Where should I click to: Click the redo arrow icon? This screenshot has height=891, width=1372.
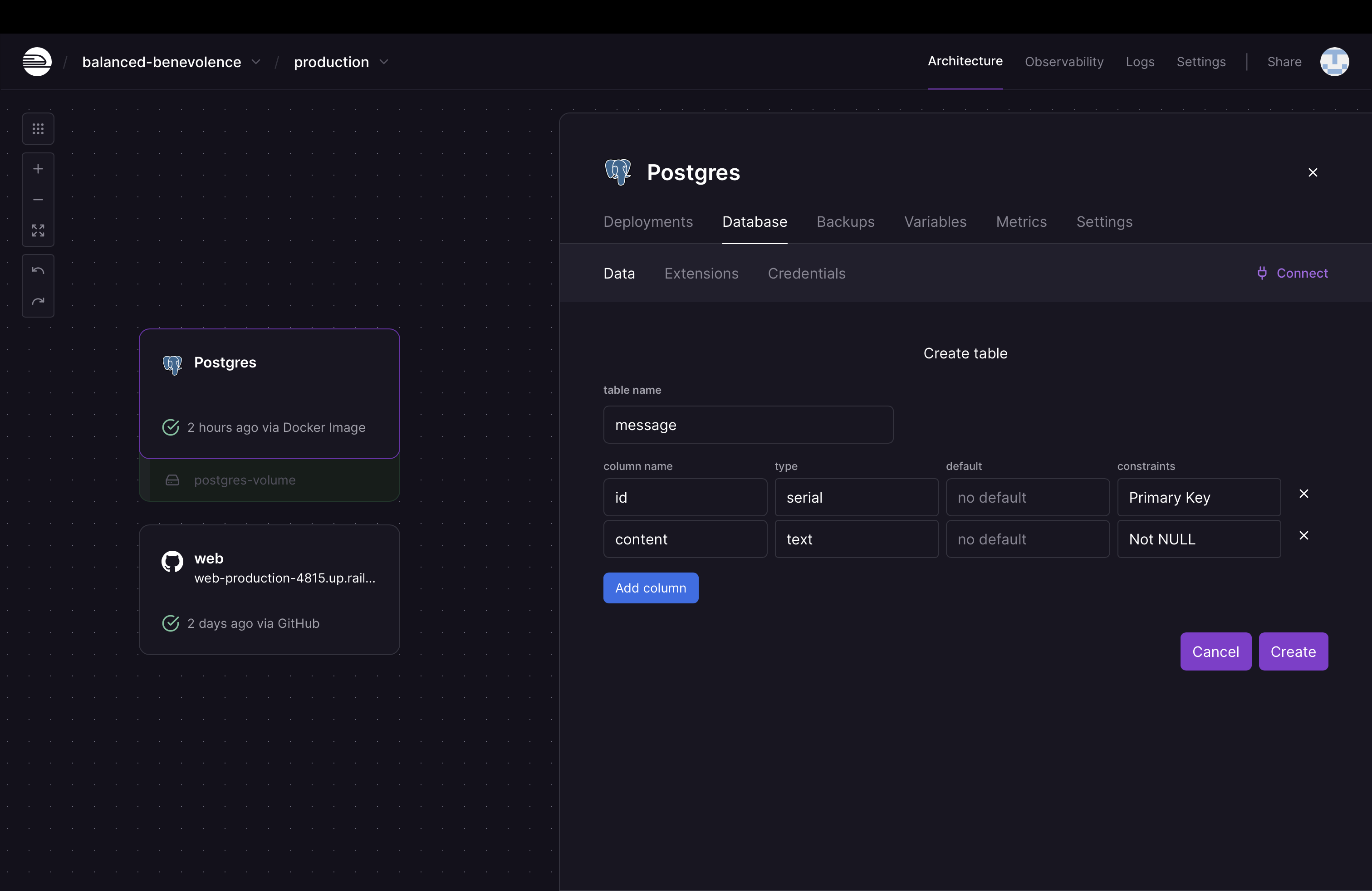click(x=38, y=301)
